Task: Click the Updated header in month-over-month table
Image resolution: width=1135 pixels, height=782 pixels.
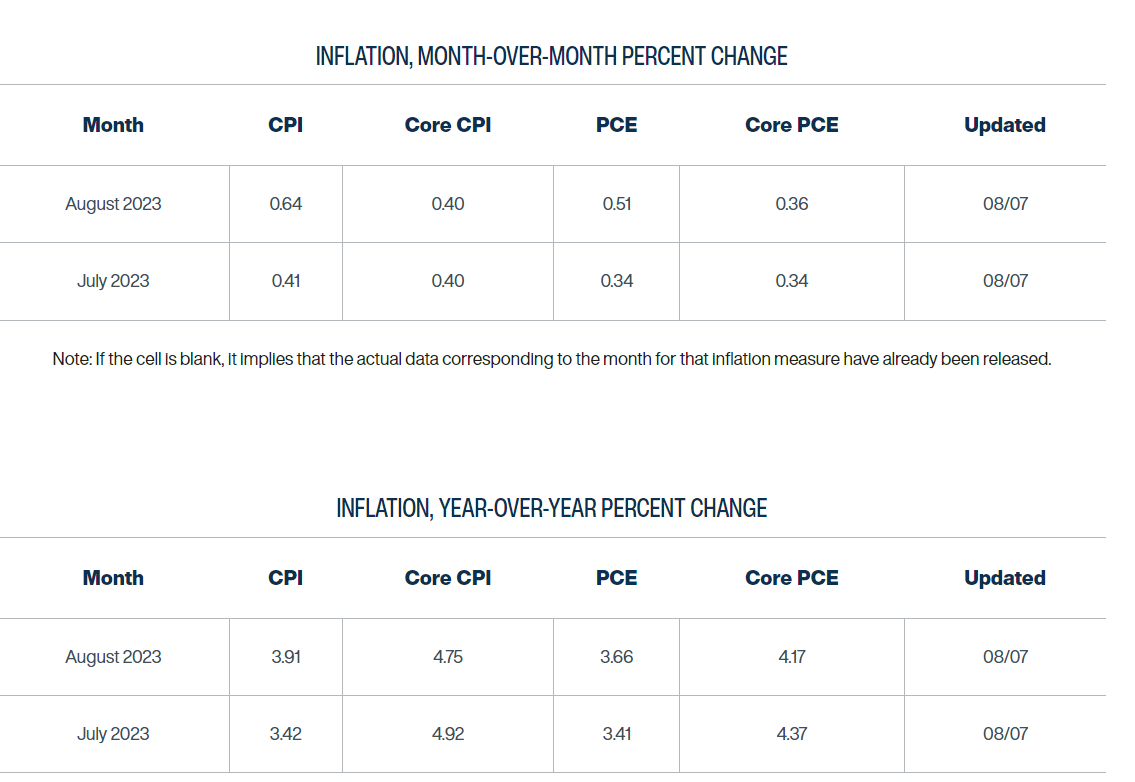Action: click(1004, 125)
